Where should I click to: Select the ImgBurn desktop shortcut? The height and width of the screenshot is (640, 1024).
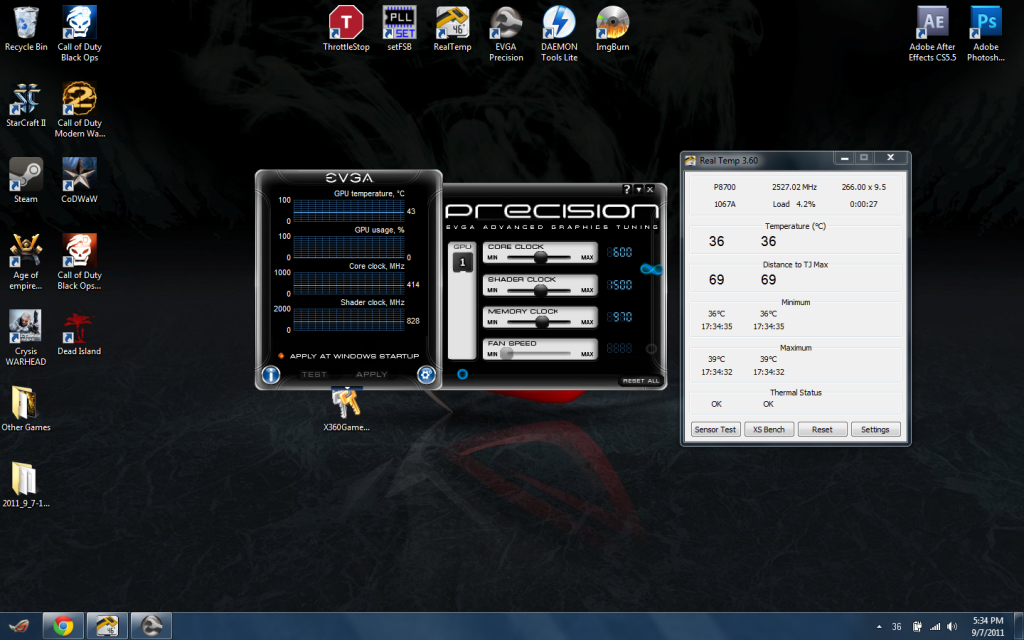[613, 29]
